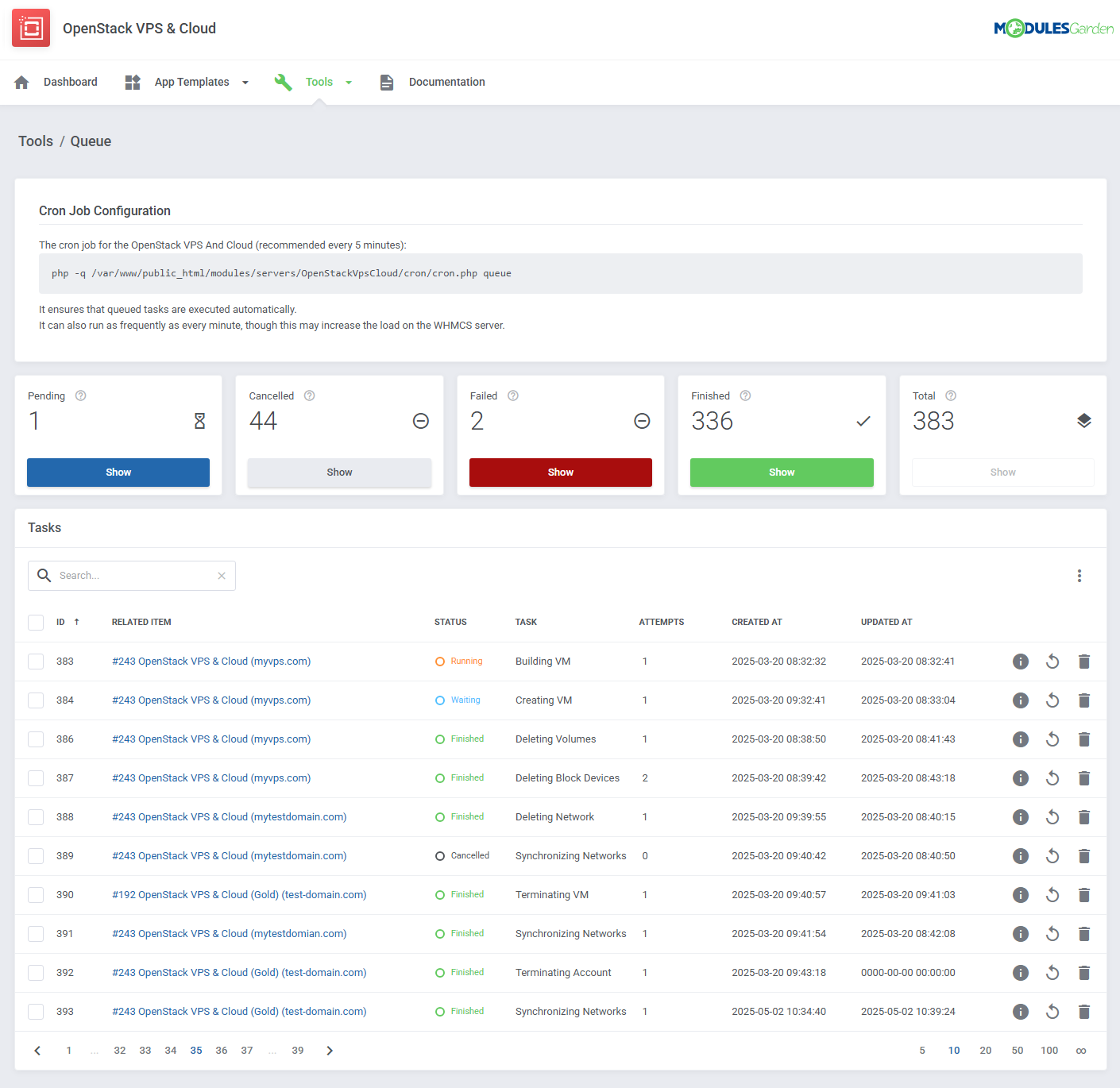Click the Finished checkmark icon
The width and height of the screenshot is (1120, 1088).
863,421
